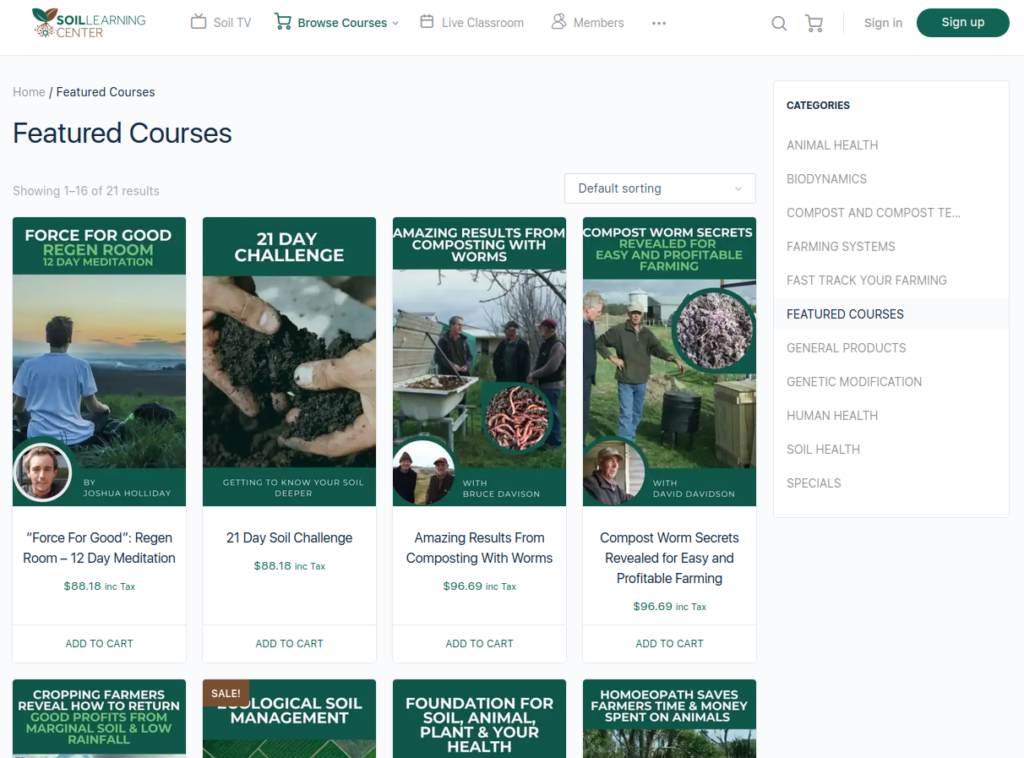
Task: Open the shopping cart icon in header
Action: (x=814, y=23)
